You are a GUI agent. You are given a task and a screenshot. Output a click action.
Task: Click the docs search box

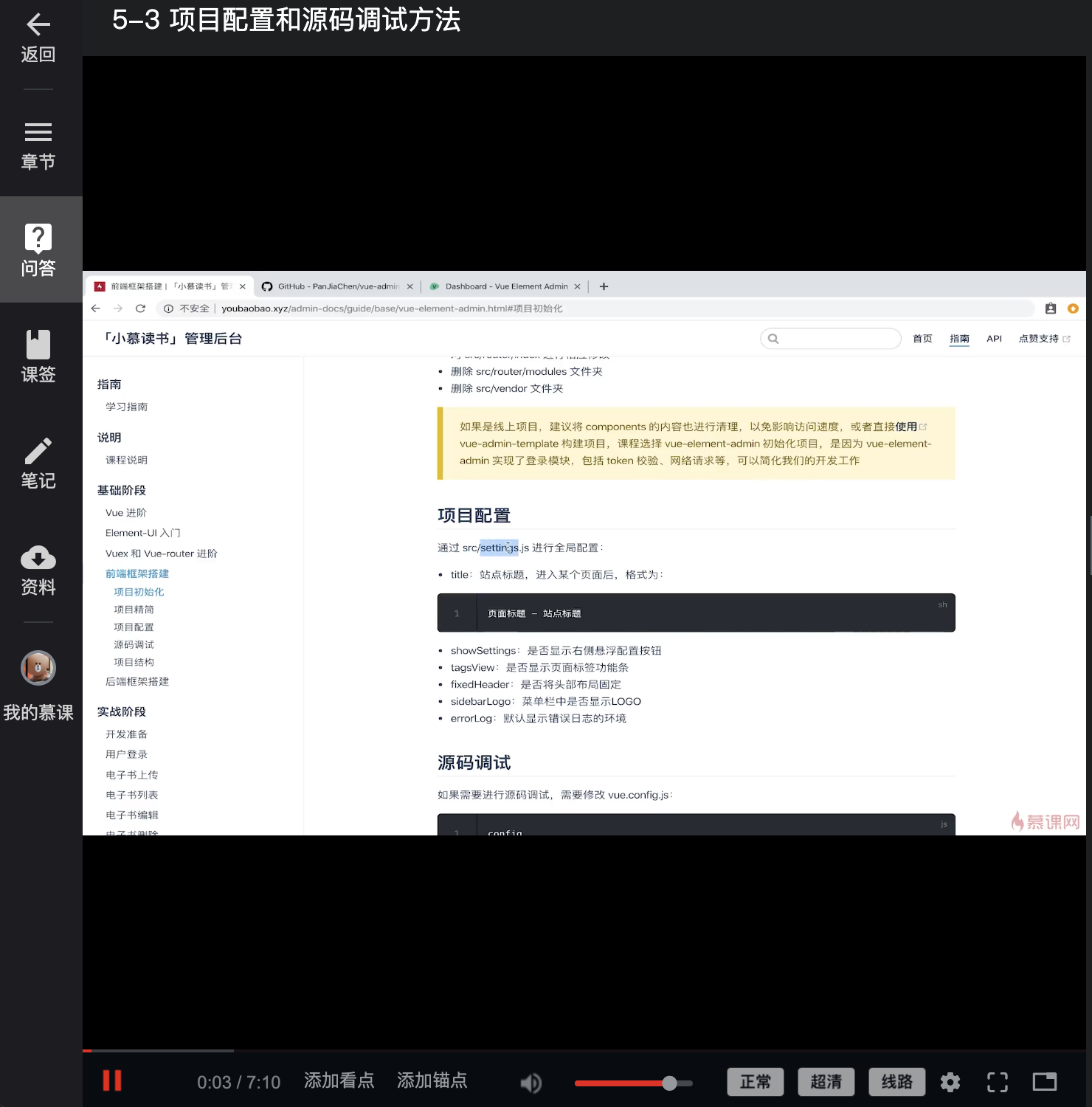click(831, 339)
